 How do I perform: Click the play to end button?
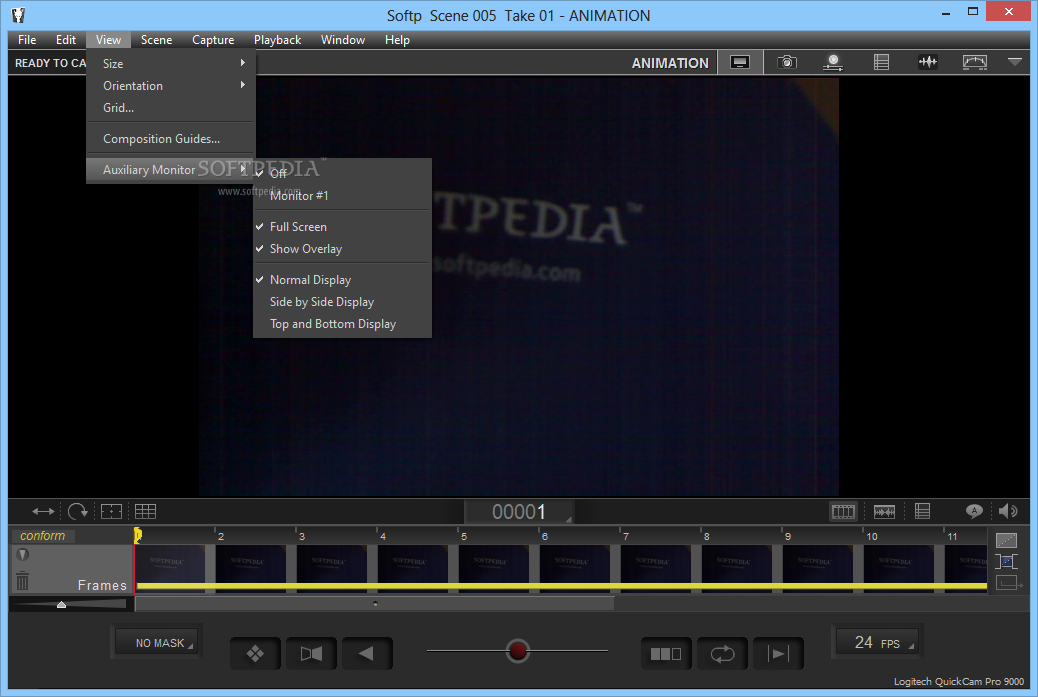pyautogui.click(x=778, y=654)
